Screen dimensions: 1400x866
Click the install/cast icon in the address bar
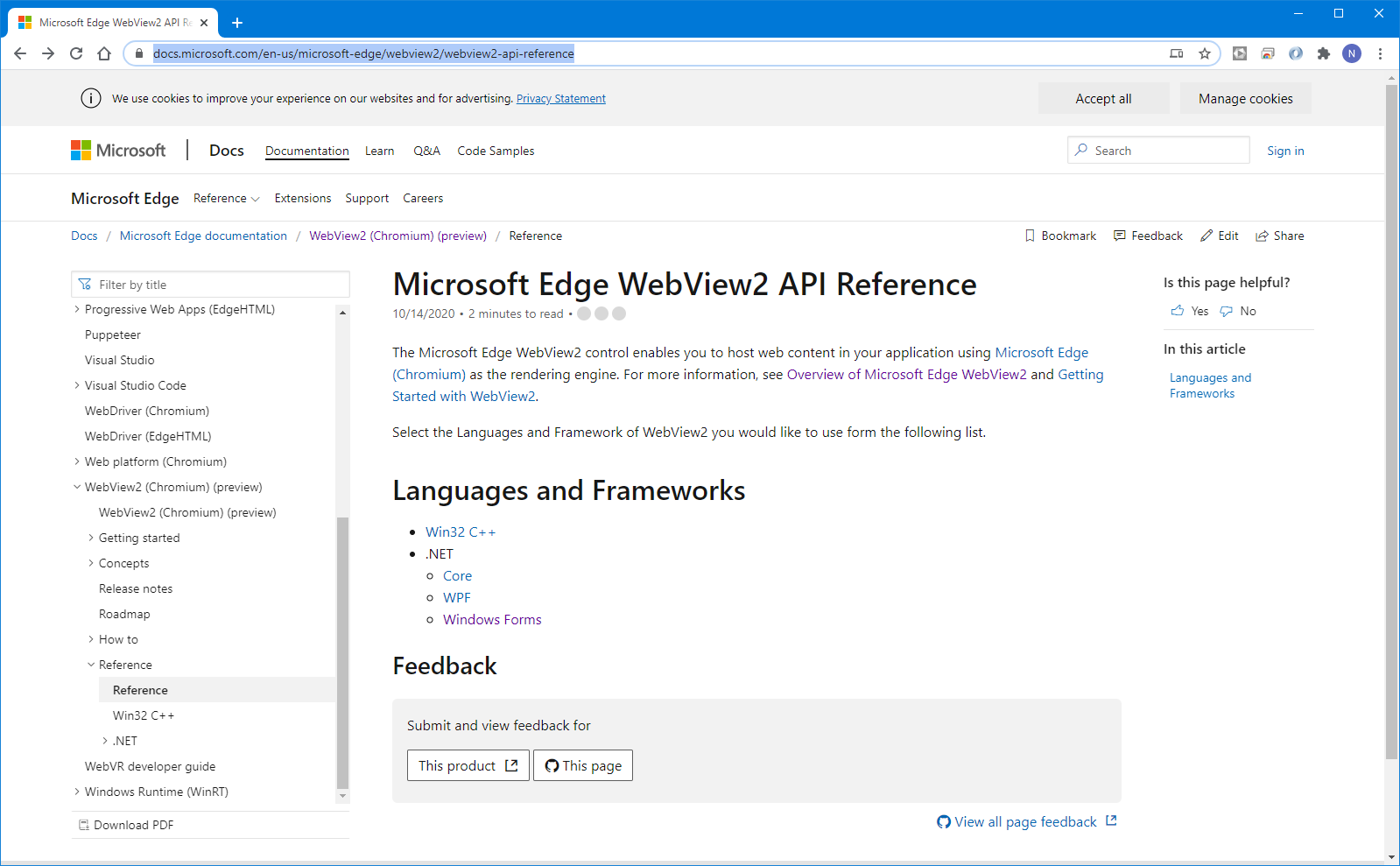point(1177,53)
